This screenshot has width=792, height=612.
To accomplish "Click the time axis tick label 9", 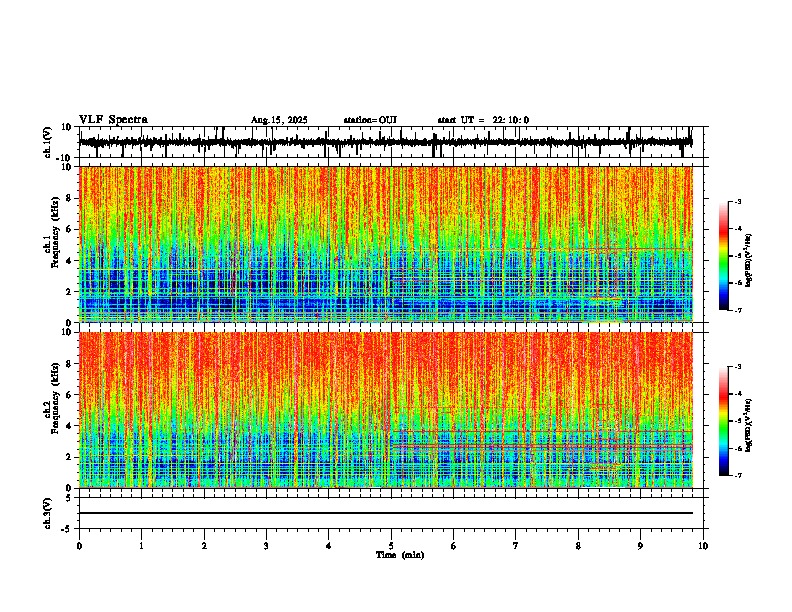I will point(640,546).
